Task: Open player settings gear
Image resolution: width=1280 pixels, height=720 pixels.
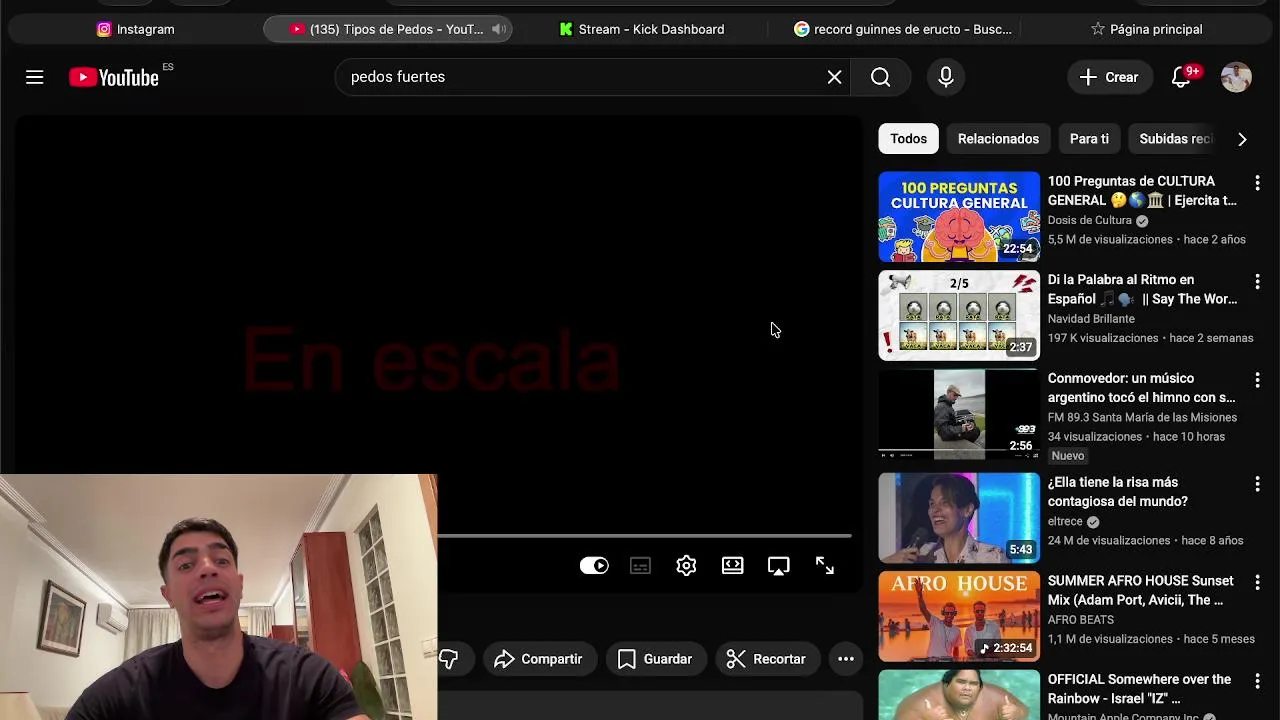Action: point(686,566)
